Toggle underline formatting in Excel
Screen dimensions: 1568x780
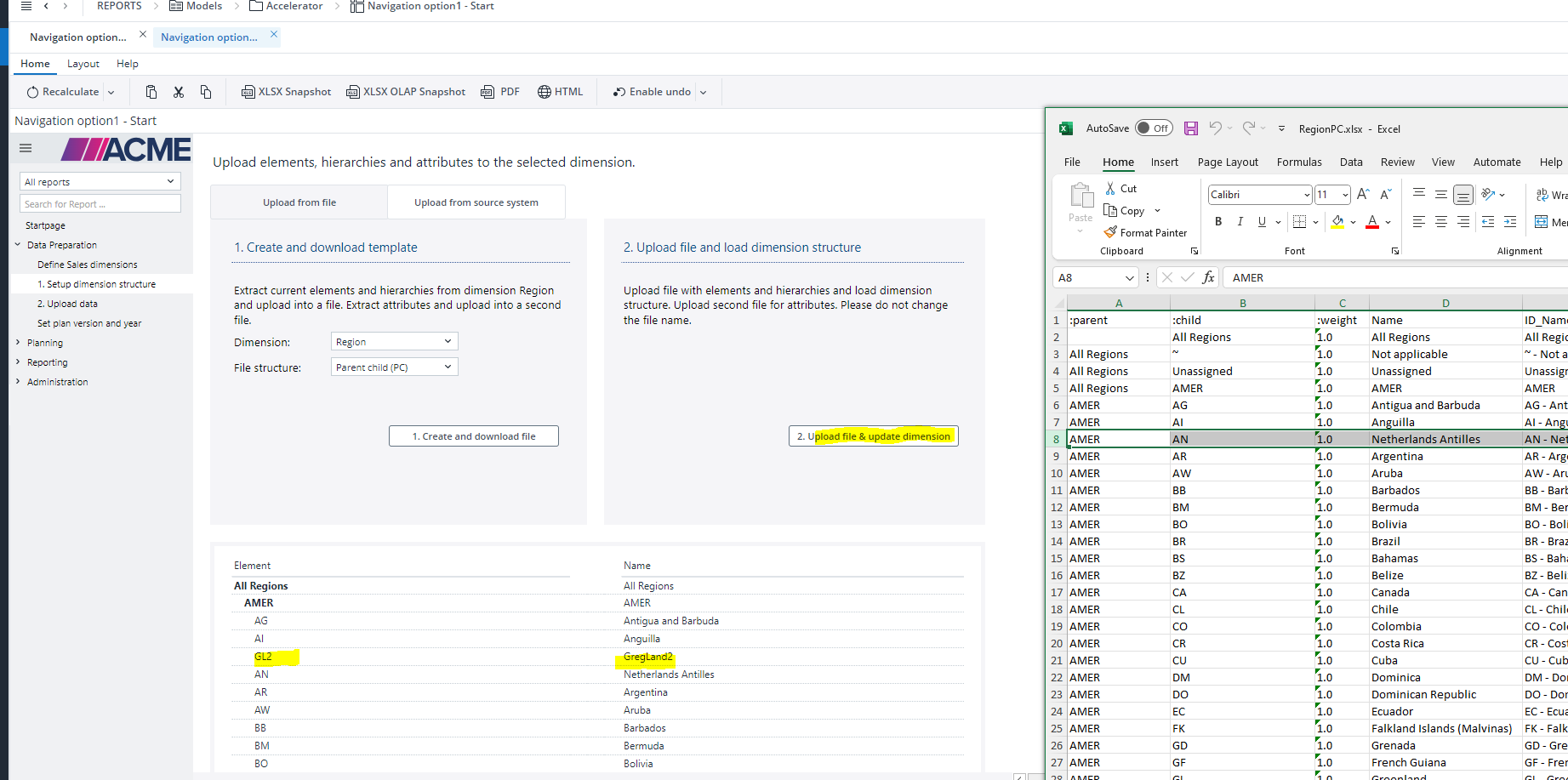tap(1262, 222)
